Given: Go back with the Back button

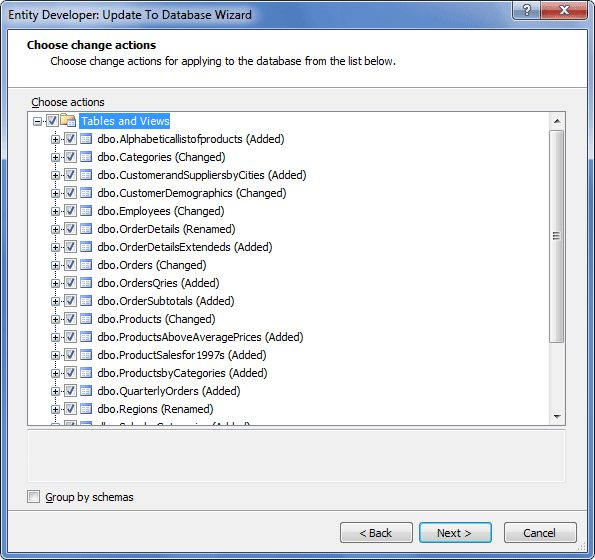Looking at the screenshot, I should pyautogui.click(x=376, y=533).
